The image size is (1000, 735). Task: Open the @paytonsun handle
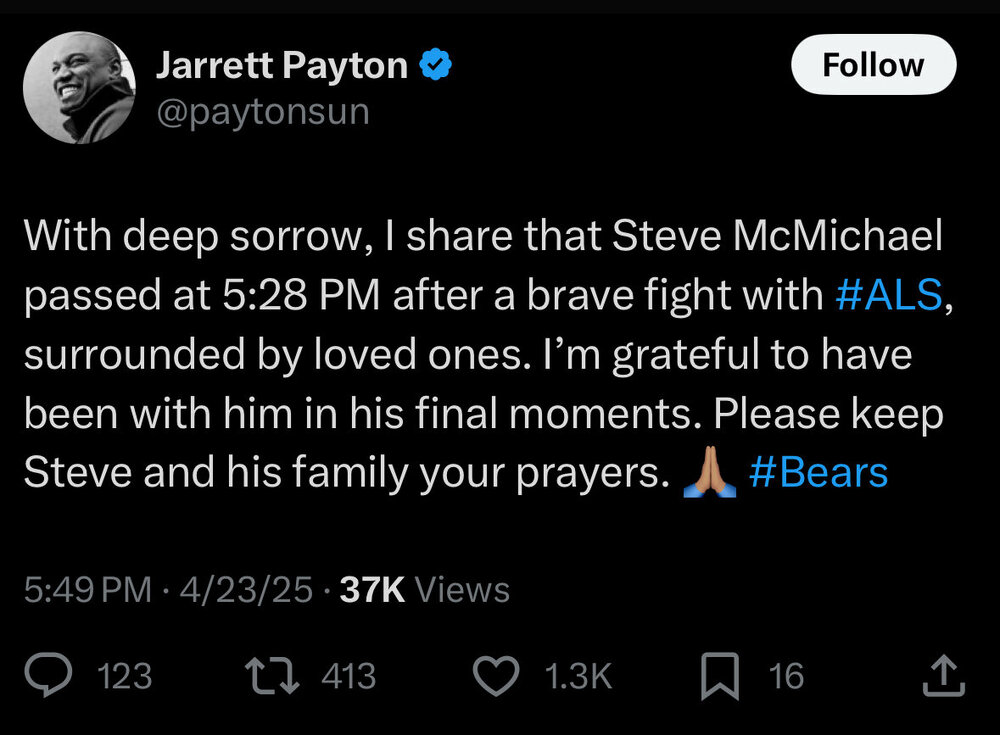(x=263, y=112)
